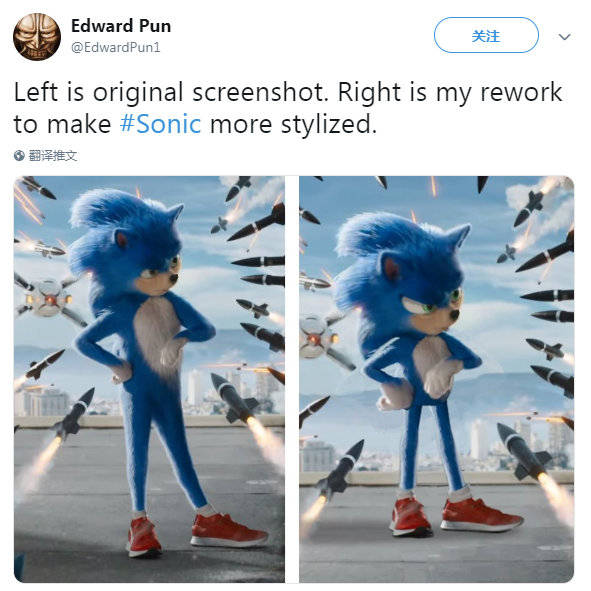
Task: Open Edward Pun's round profile avatar
Action: point(37,37)
